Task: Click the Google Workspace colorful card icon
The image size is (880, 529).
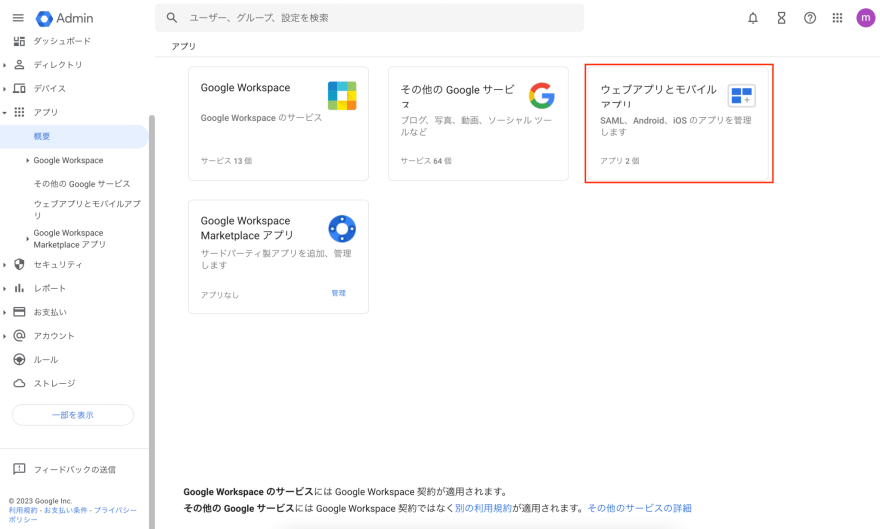Action: click(x=342, y=95)
